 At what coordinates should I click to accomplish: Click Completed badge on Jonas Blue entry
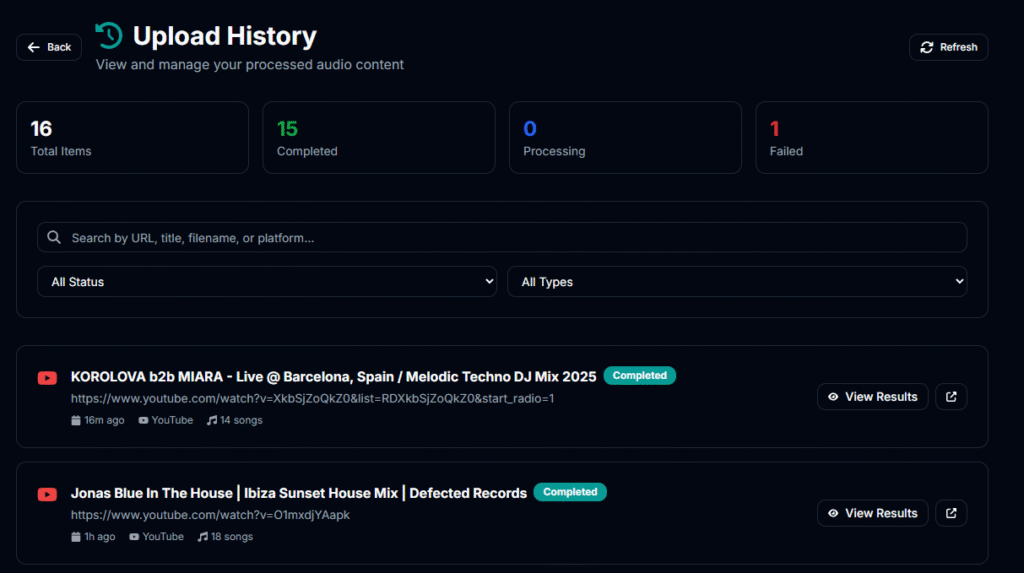tap(570, 492)
